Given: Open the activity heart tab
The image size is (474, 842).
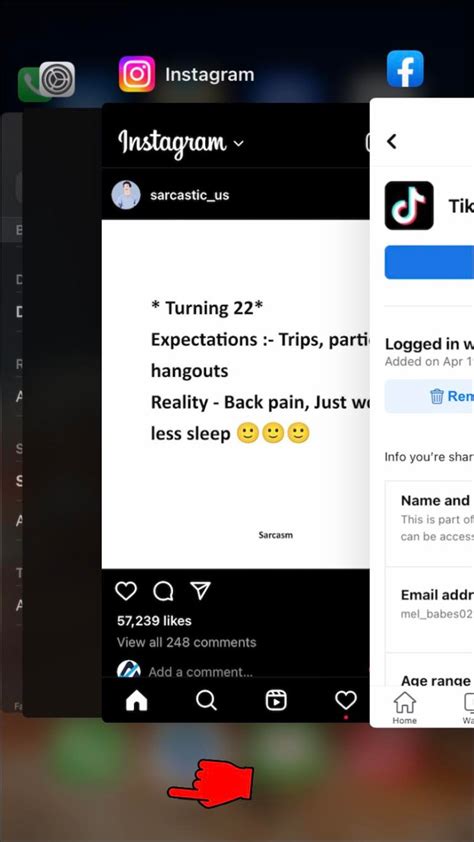Looking at the screenshot, I should [x=346, y=700].
